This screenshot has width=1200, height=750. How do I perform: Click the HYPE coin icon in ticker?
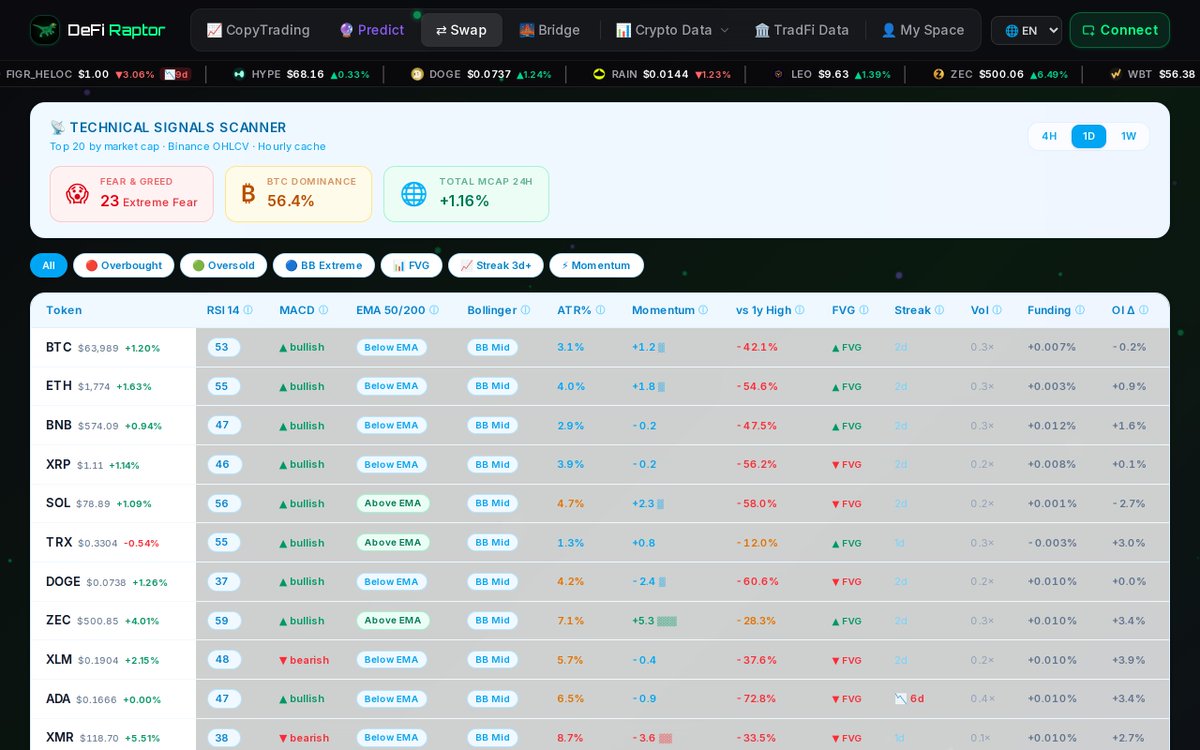[239, 74]
